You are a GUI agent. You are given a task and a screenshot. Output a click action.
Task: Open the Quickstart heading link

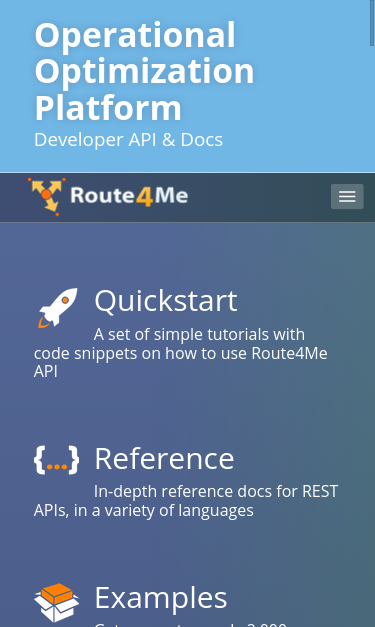click(x=166, y=301)
